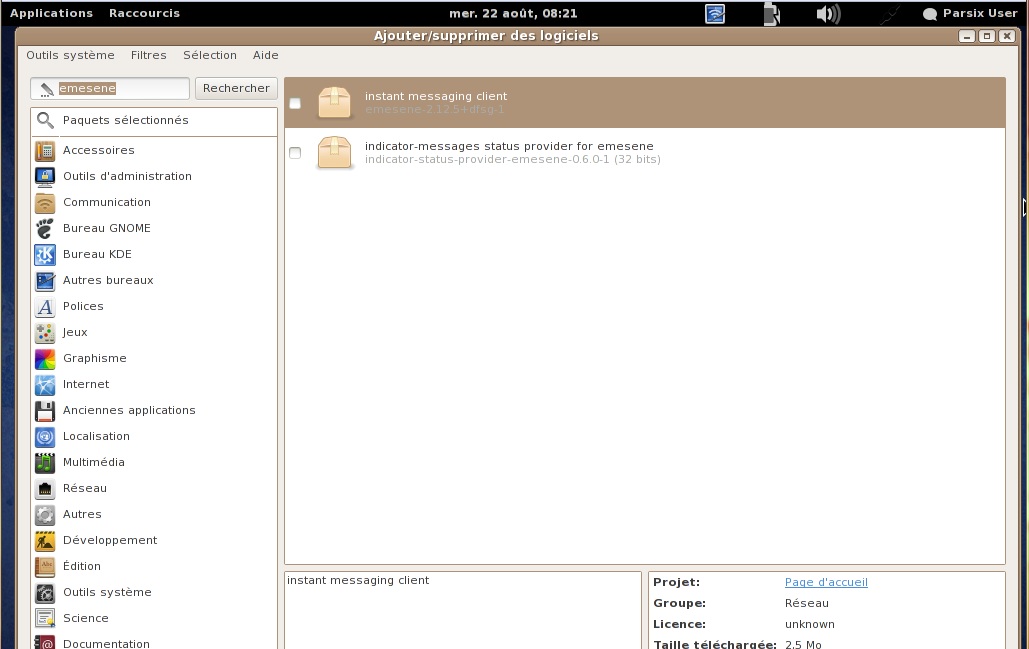Click the Polices font icon

click(x=45, y=306)
